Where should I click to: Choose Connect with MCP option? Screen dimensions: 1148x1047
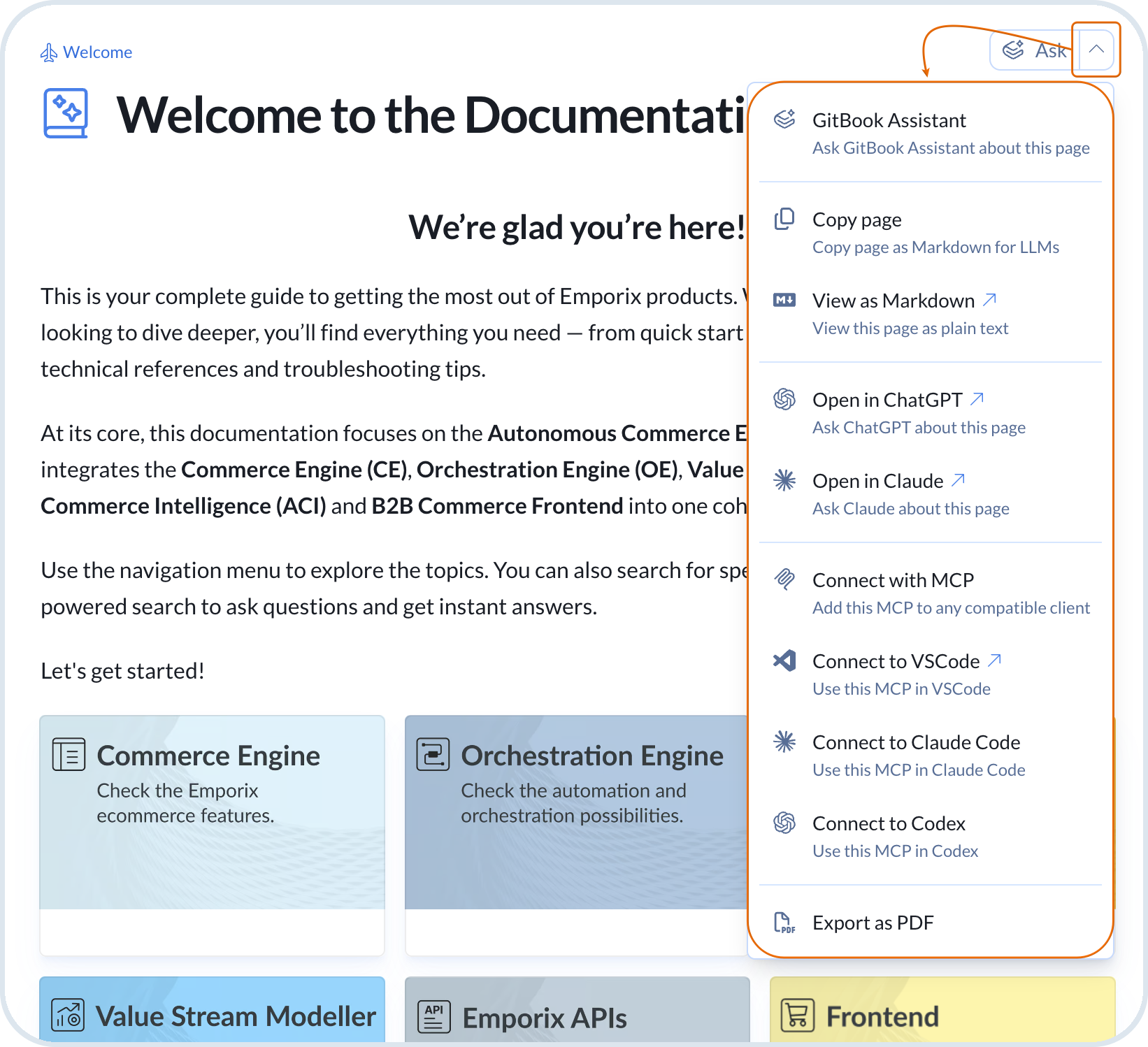click(931, 593)
